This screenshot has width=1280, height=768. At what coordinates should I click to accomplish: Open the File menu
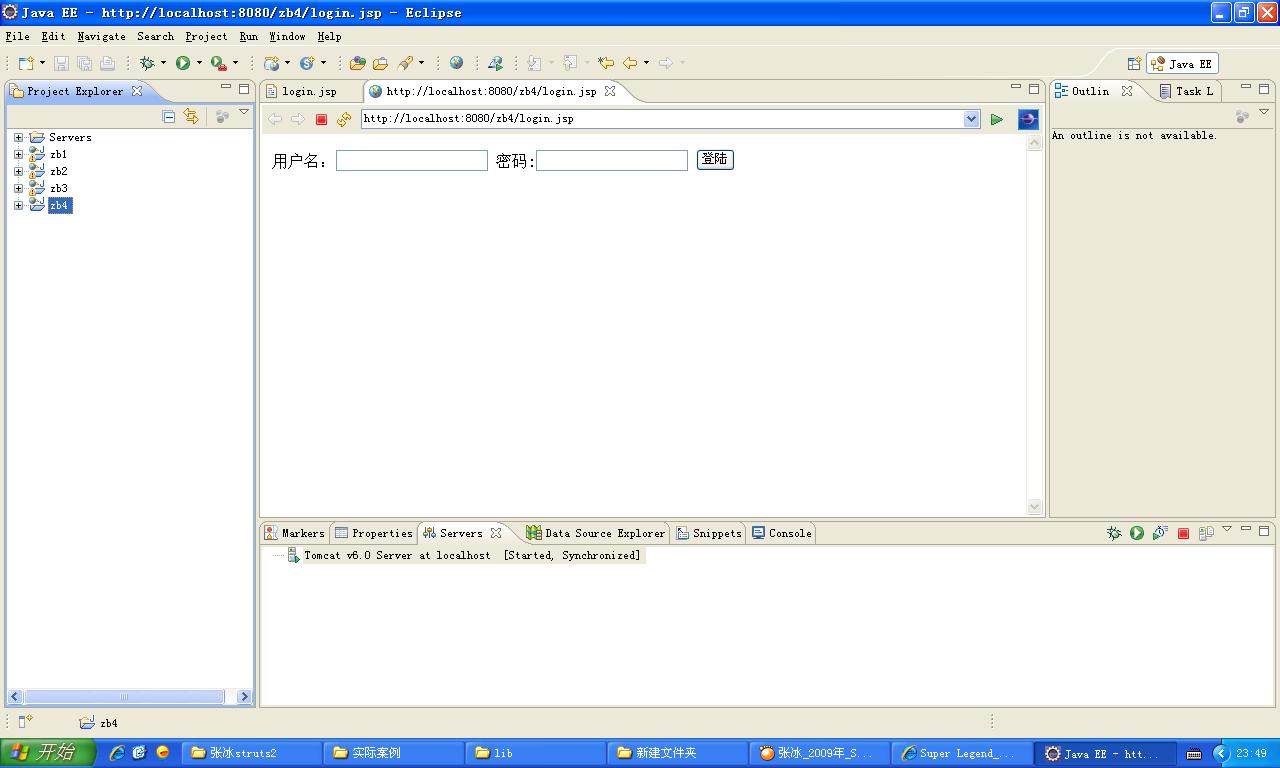click(x=17, y=36)
